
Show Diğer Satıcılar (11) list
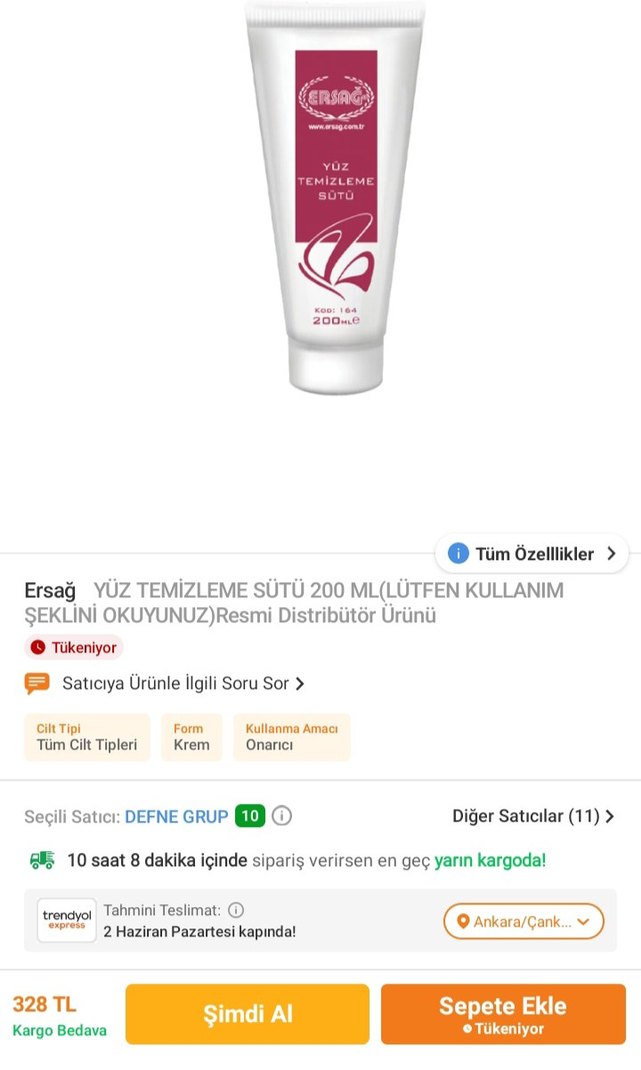[532, 816]
